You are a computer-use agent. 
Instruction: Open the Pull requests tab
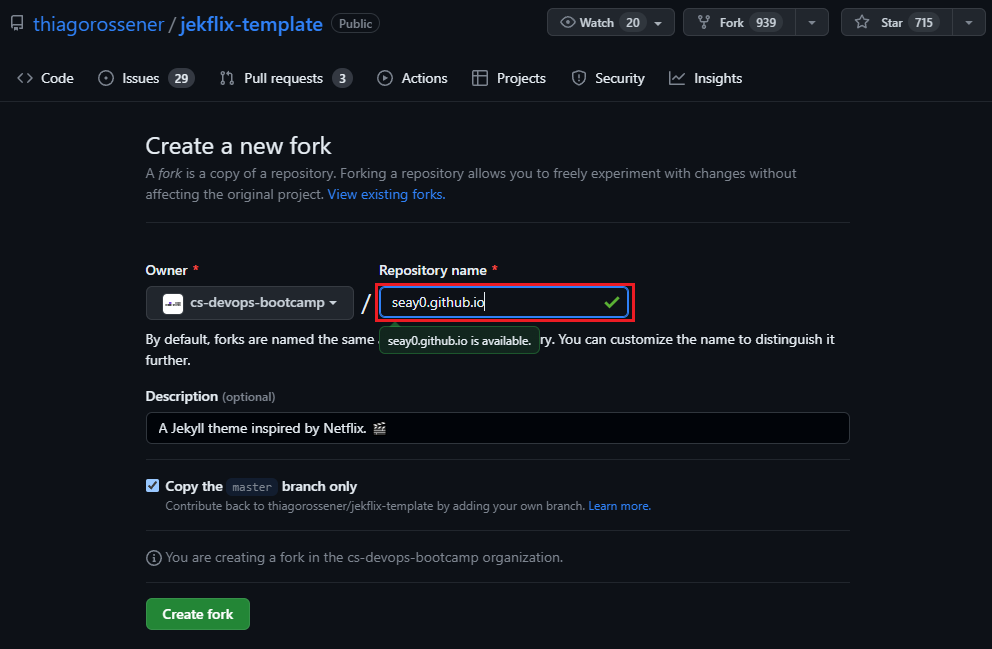(x=286, y=78)
